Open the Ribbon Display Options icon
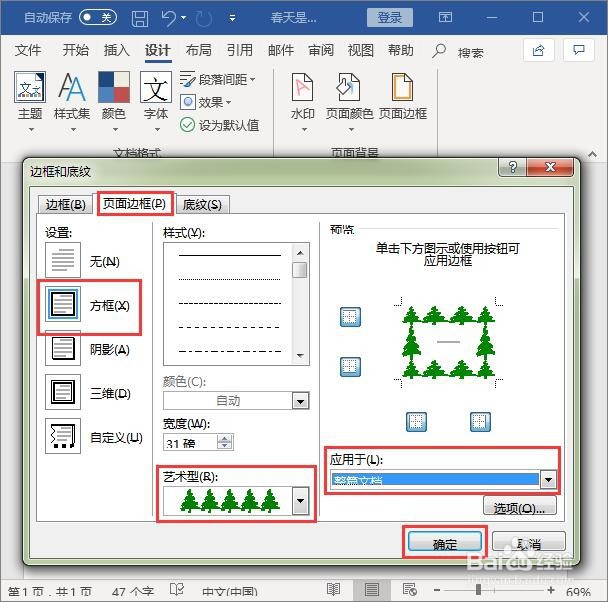The image size is (608, 602). click(x=445, y=17)
